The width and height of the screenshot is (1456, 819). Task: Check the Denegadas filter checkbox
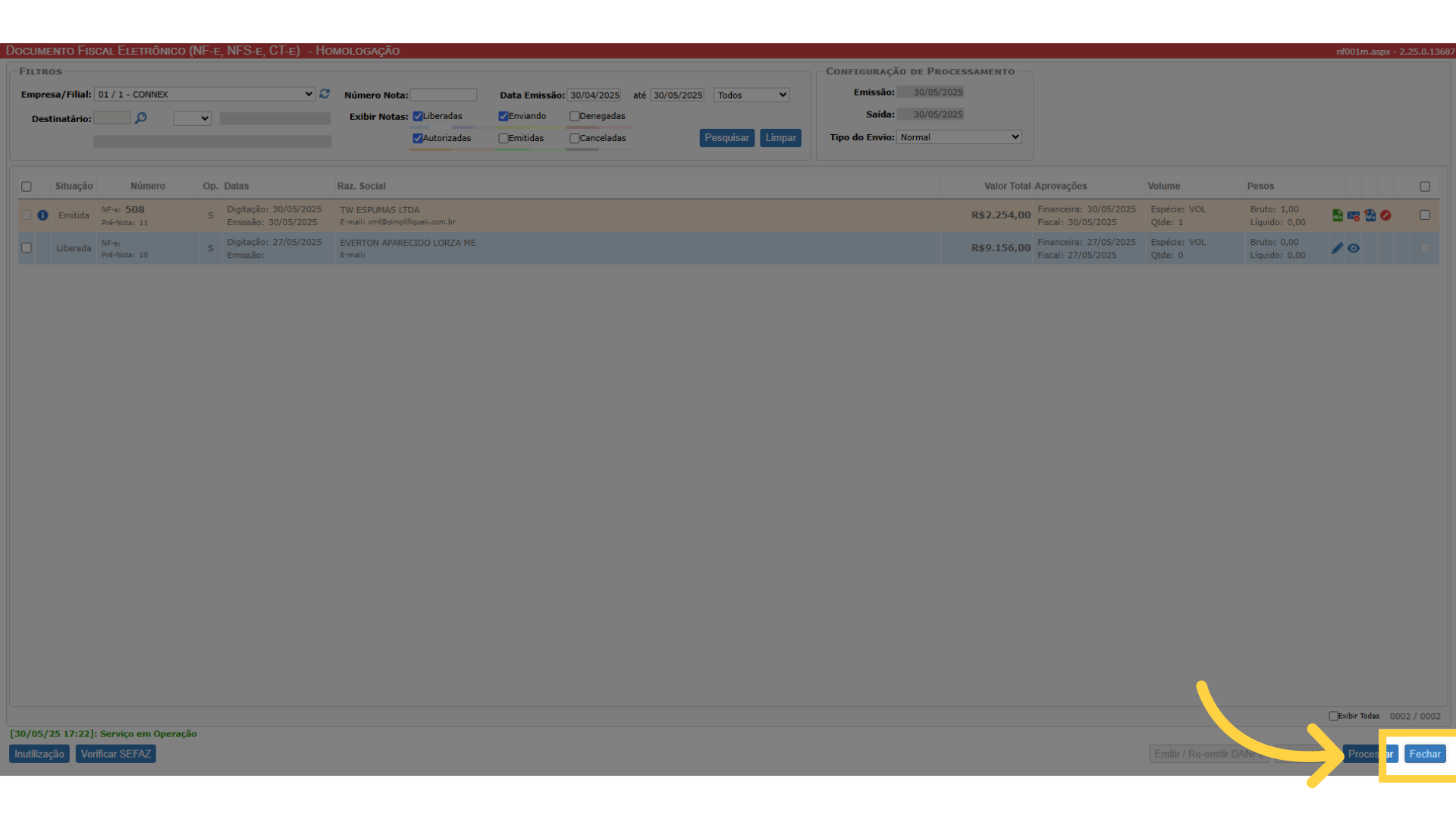coord(575,116)
